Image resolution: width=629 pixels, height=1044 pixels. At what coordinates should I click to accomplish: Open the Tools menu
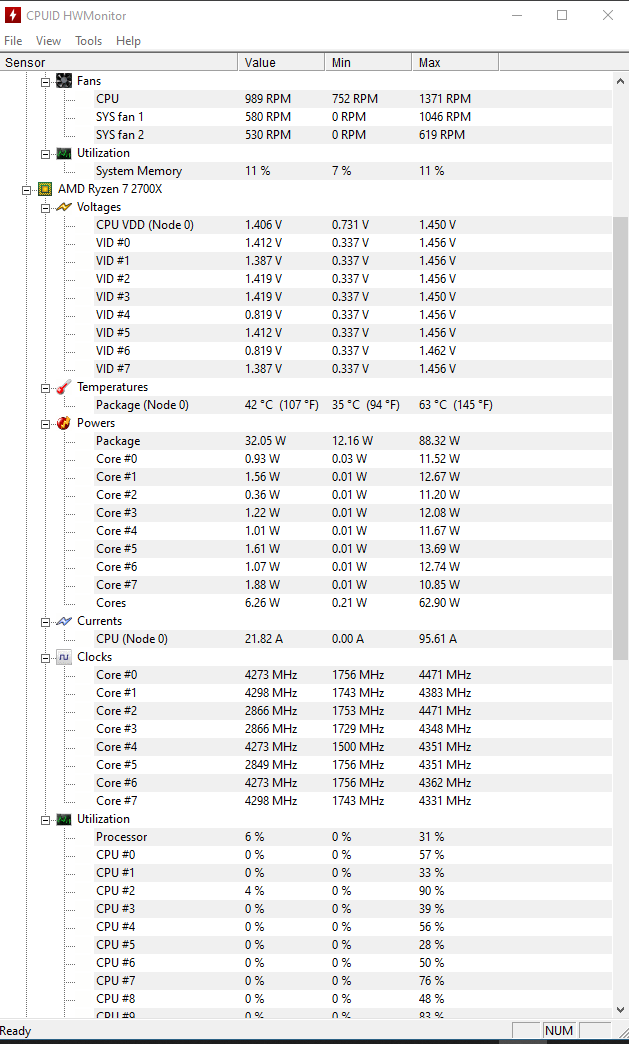coord(88,41)
